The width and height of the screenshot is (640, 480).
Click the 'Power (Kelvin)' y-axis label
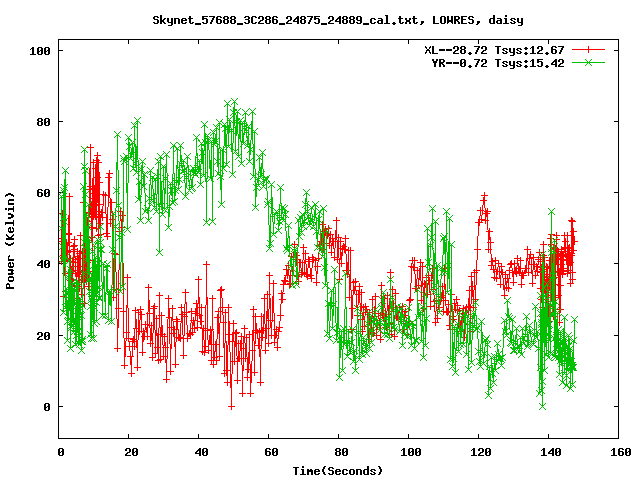pyautogui.click(x=10, y=243)
